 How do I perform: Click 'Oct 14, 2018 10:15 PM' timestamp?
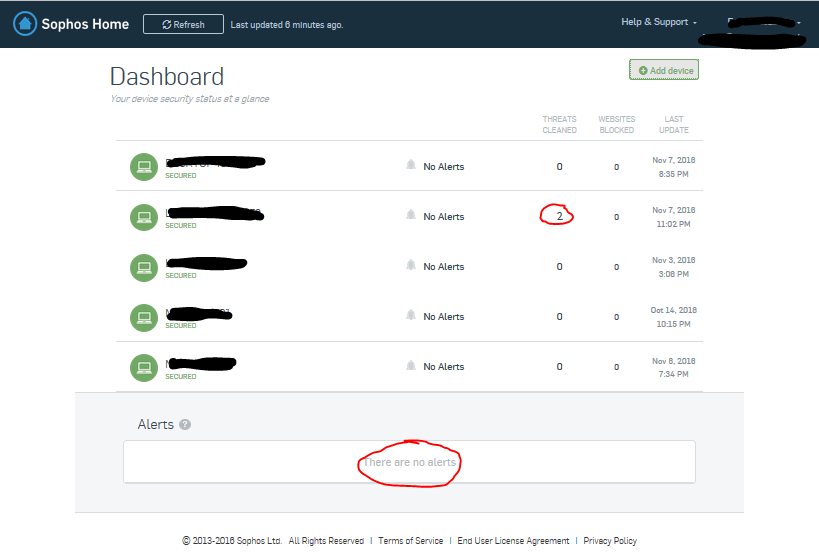673,317
